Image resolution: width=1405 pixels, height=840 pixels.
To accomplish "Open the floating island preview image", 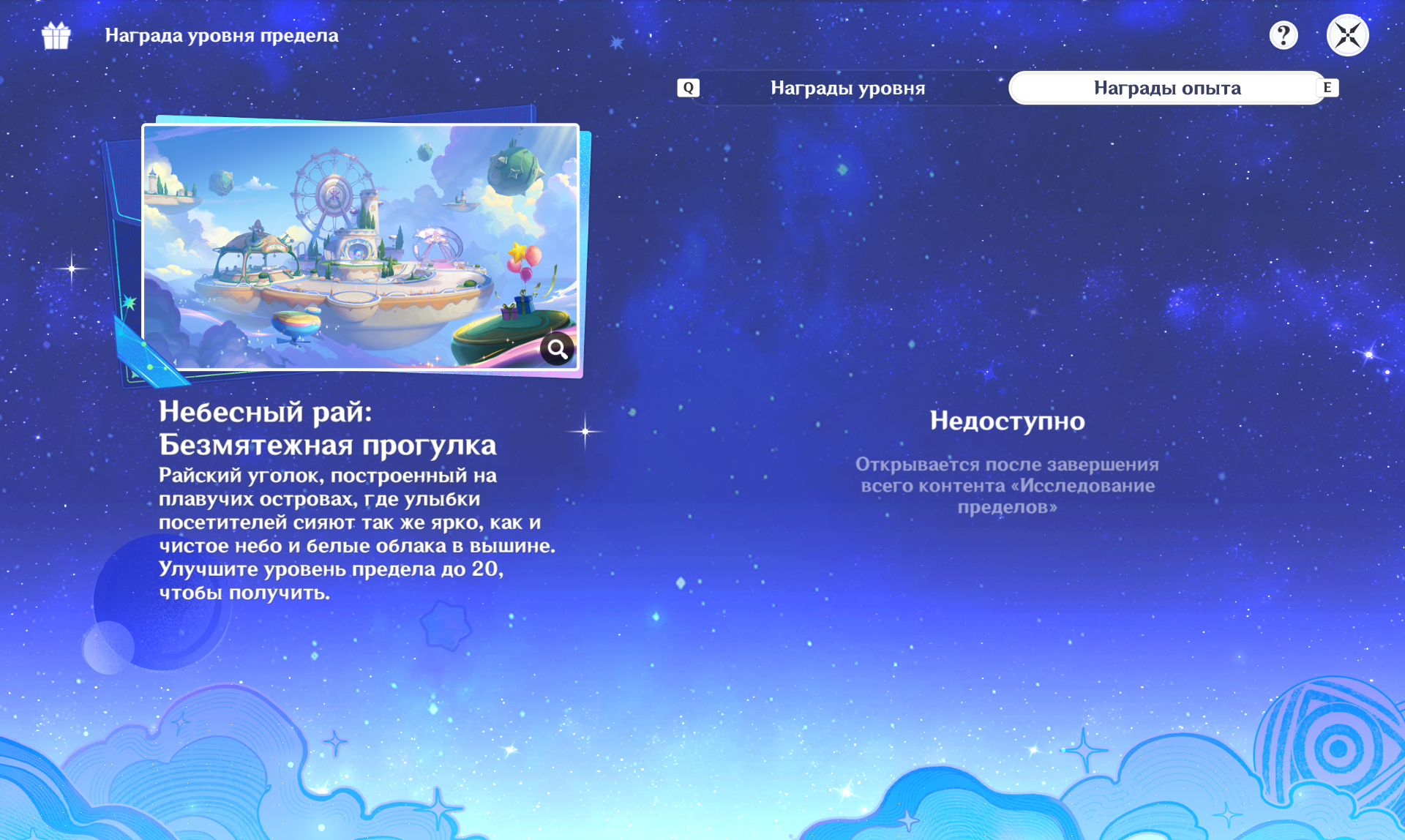I will click(360, 247).
